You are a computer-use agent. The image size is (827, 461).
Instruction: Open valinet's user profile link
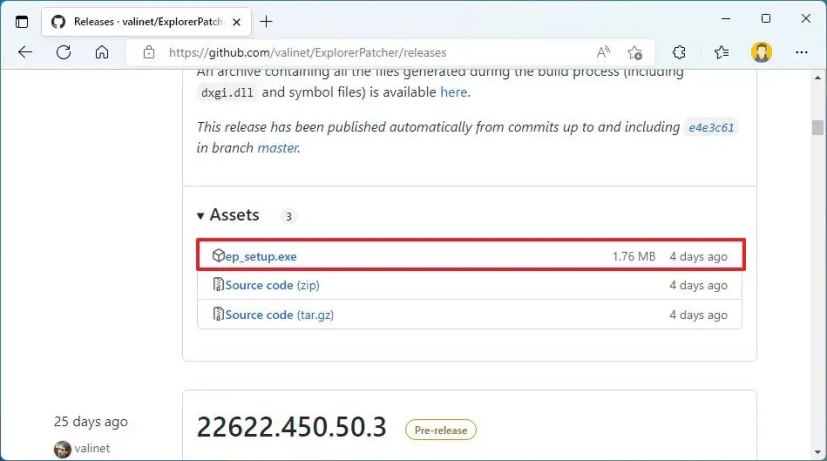[92, 448]
